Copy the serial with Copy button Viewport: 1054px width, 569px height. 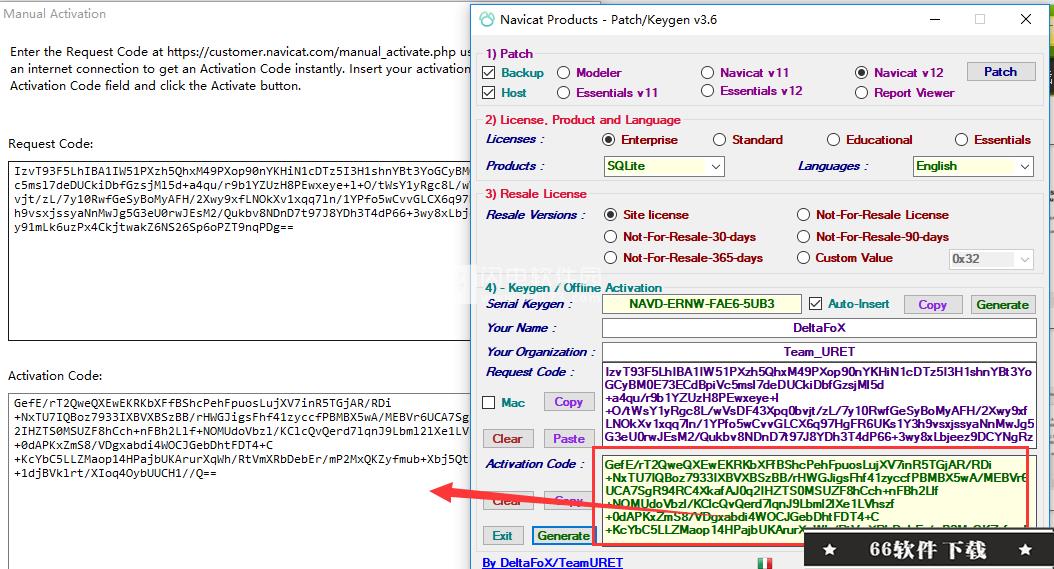[932, 305]
